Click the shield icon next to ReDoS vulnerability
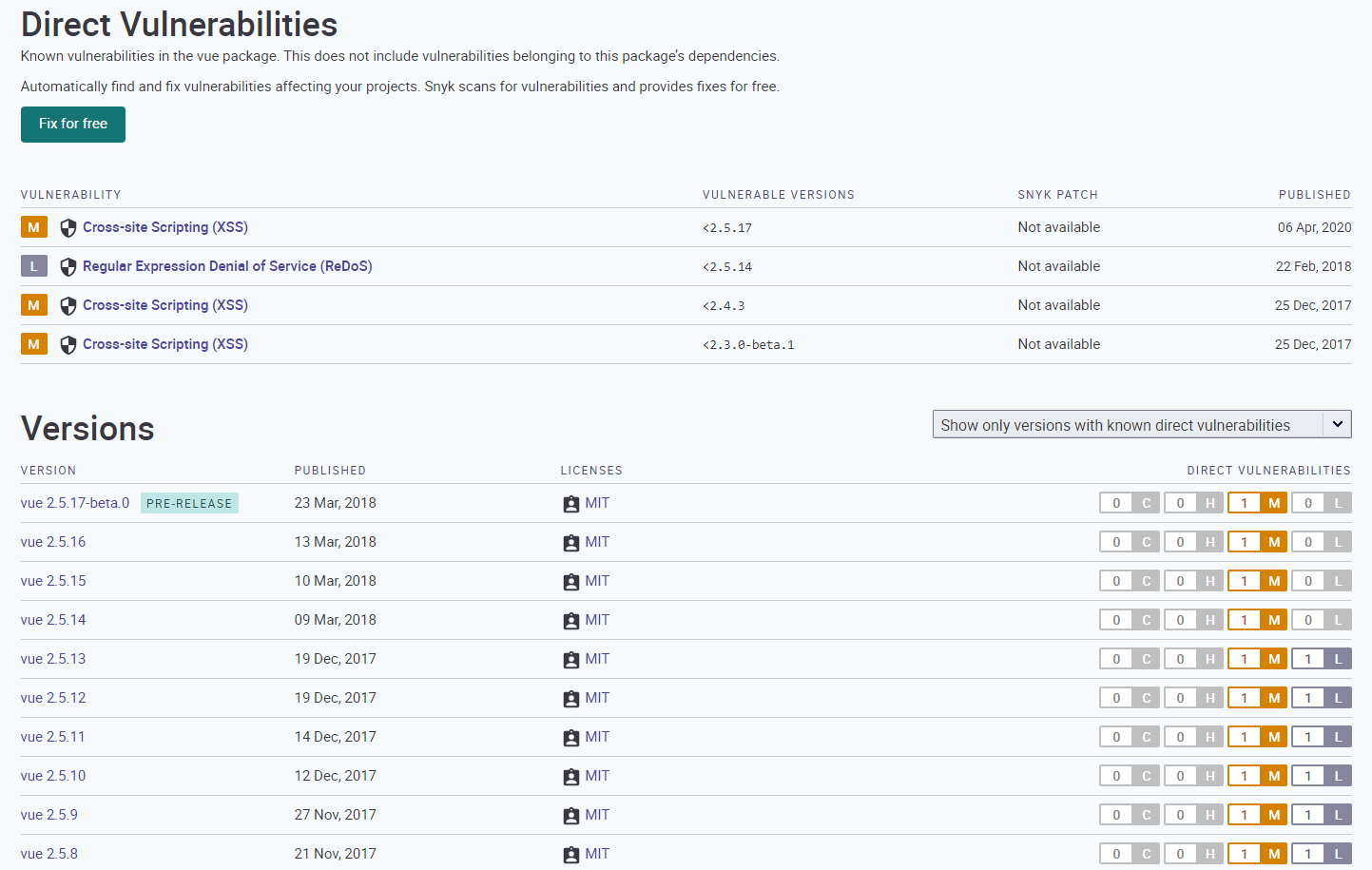Viewport: 1372px width, 870px height. click(x=68, y=267)
